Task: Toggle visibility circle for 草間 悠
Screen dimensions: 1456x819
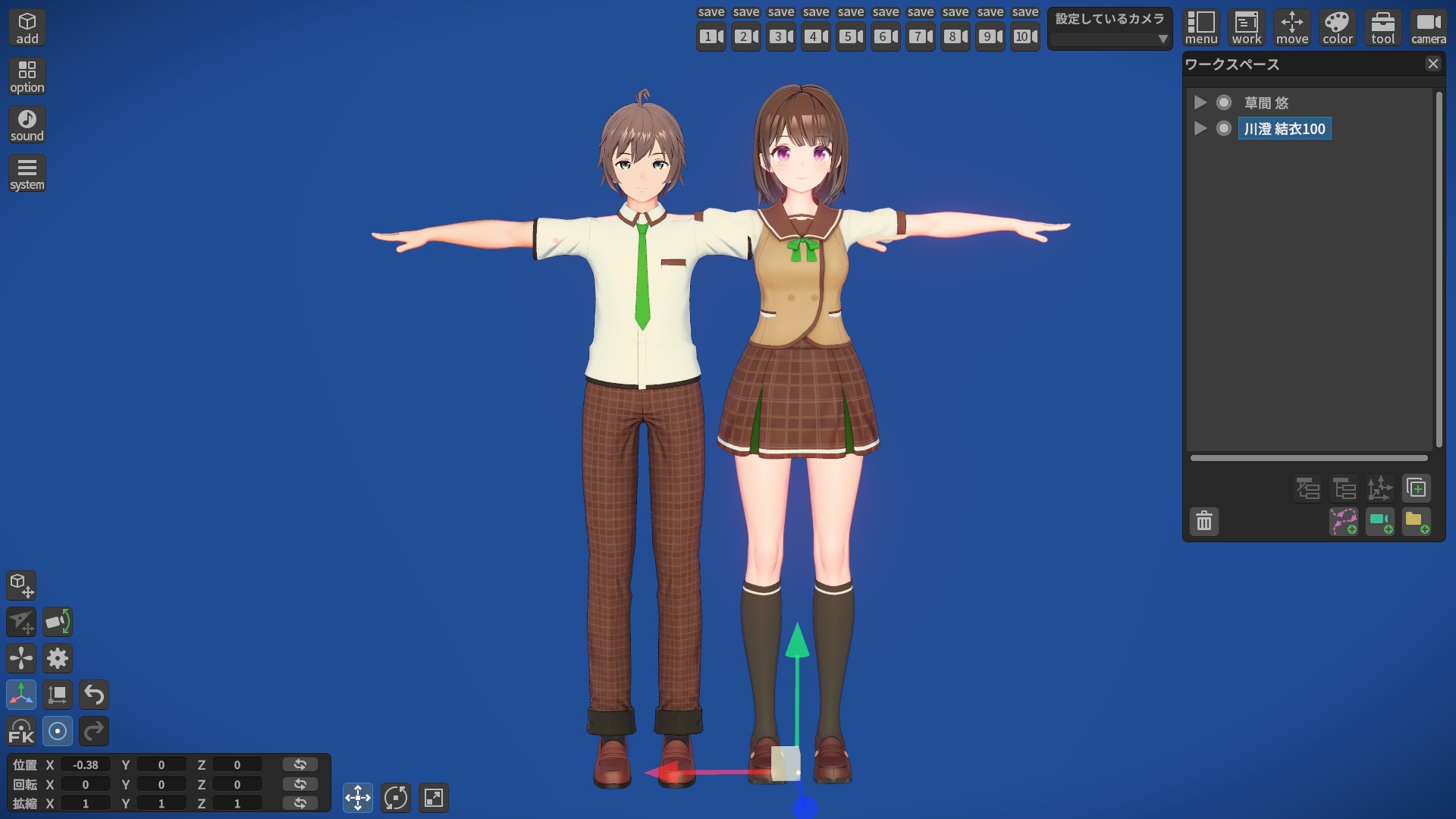Action: click(x=1224, y=102)
